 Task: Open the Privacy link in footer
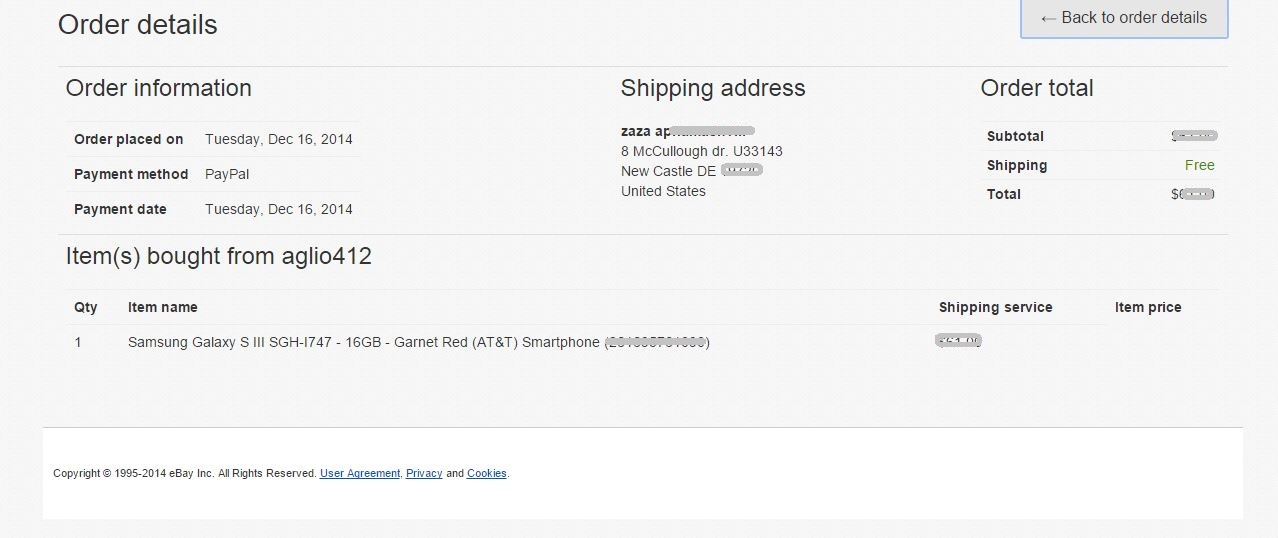click(x=424, y=473)
